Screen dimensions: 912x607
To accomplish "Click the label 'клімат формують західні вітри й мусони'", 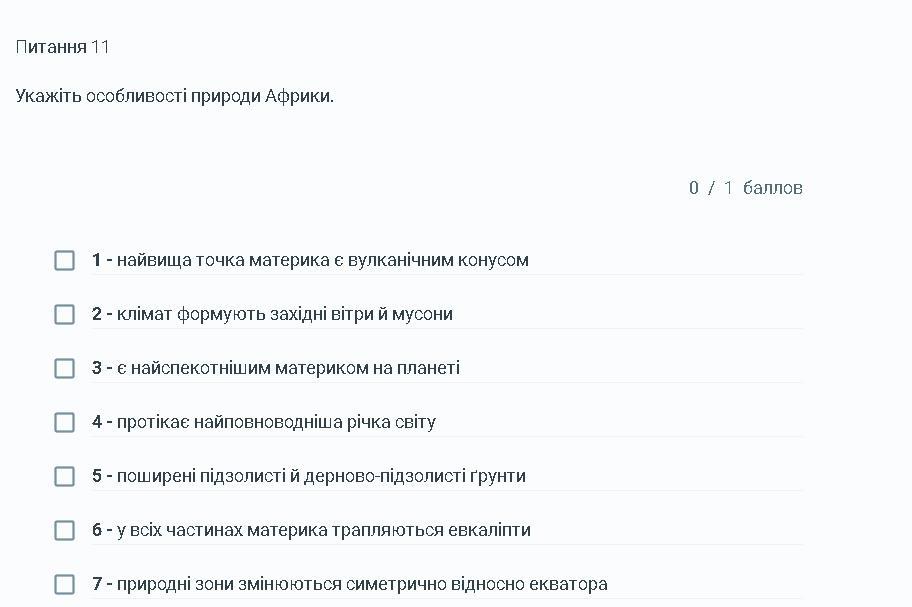I will 284,314.
